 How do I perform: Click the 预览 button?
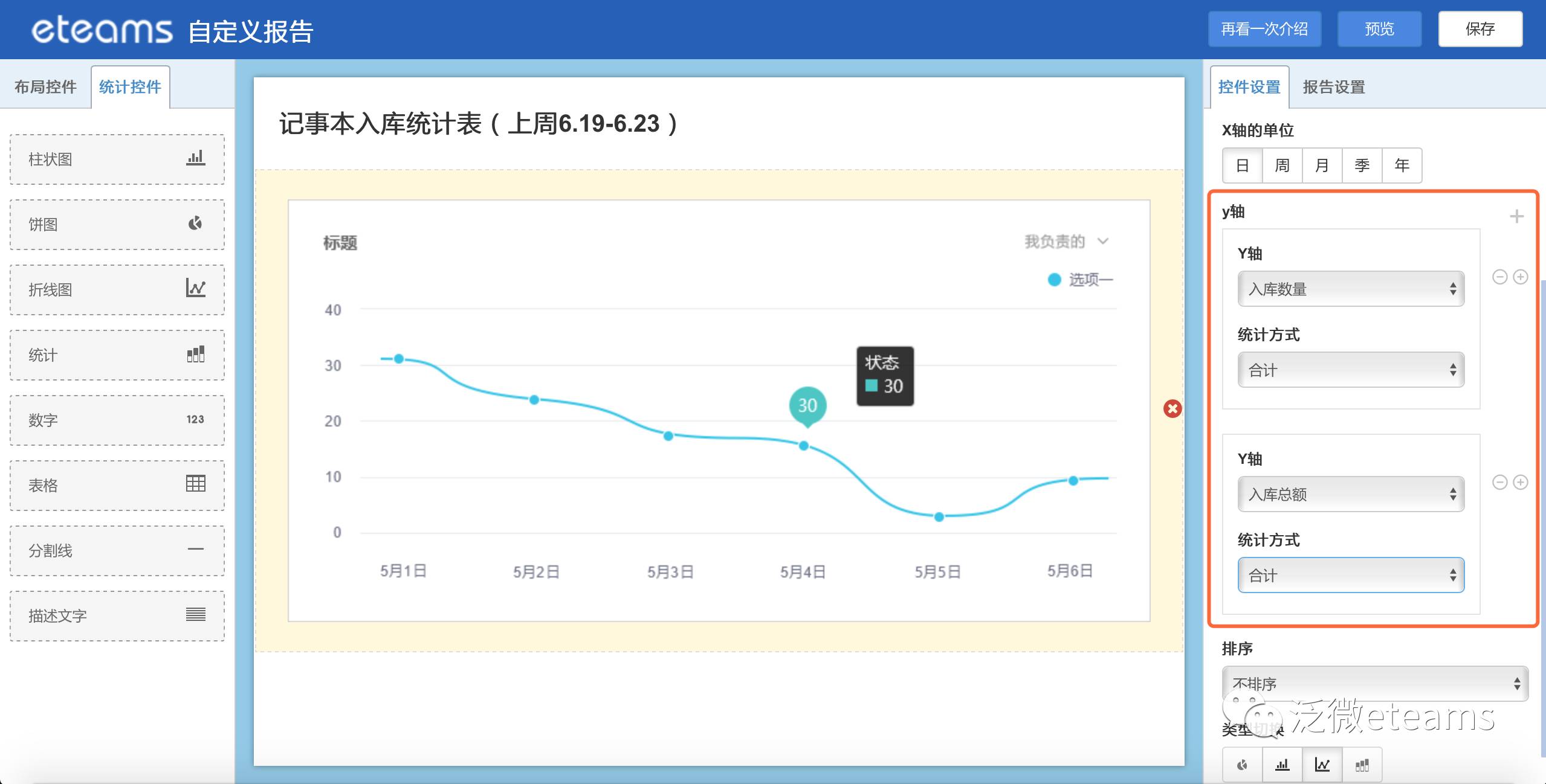tap(1379, 29)
